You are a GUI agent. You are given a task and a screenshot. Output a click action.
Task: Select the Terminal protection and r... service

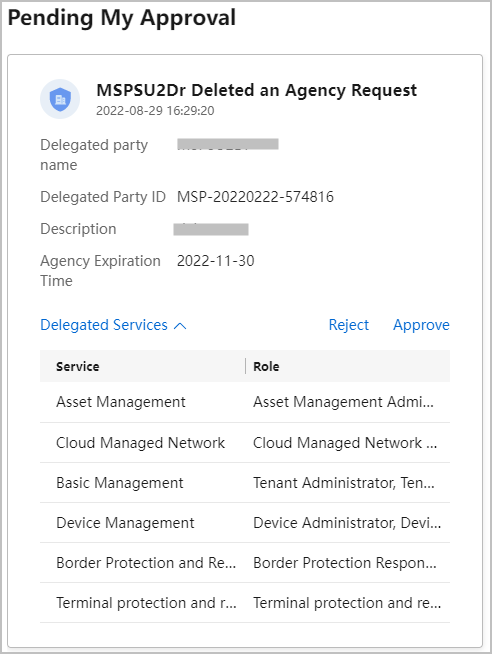point(146,603)
